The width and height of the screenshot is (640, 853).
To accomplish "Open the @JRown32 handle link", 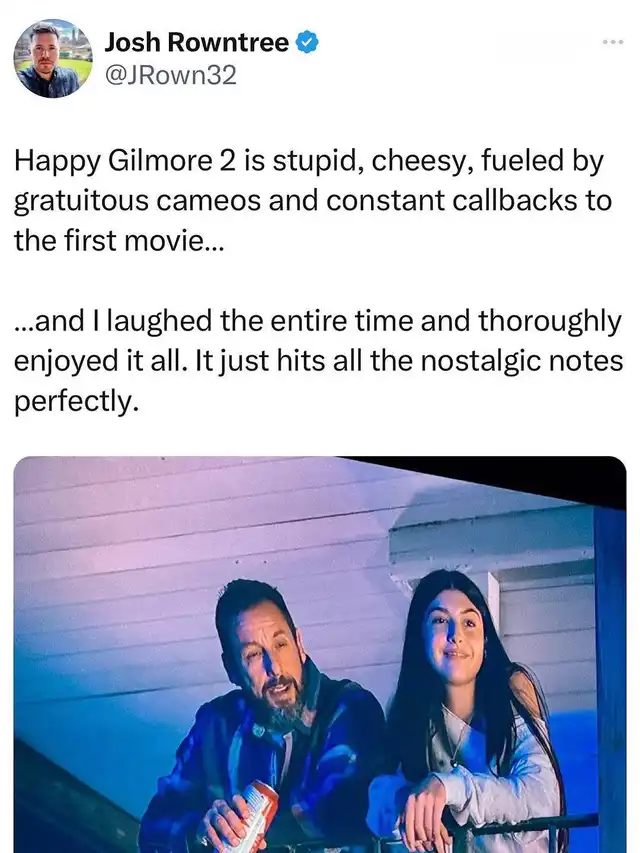I will point(170,75).
